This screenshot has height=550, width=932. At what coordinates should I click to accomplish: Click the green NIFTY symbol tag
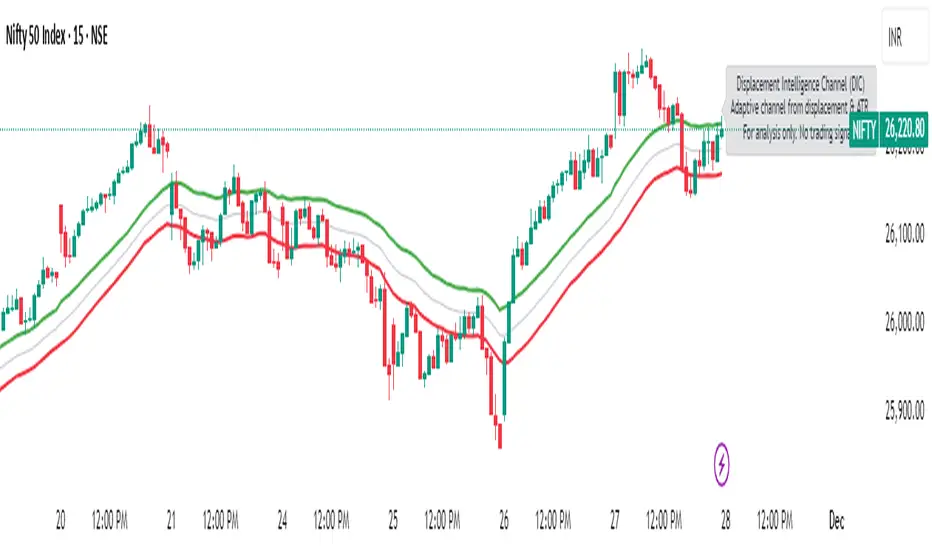(863, 129)
